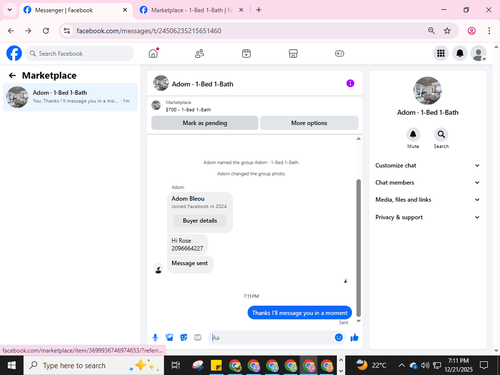
Task: Click the chat header group photo
Action: [161, 83]
